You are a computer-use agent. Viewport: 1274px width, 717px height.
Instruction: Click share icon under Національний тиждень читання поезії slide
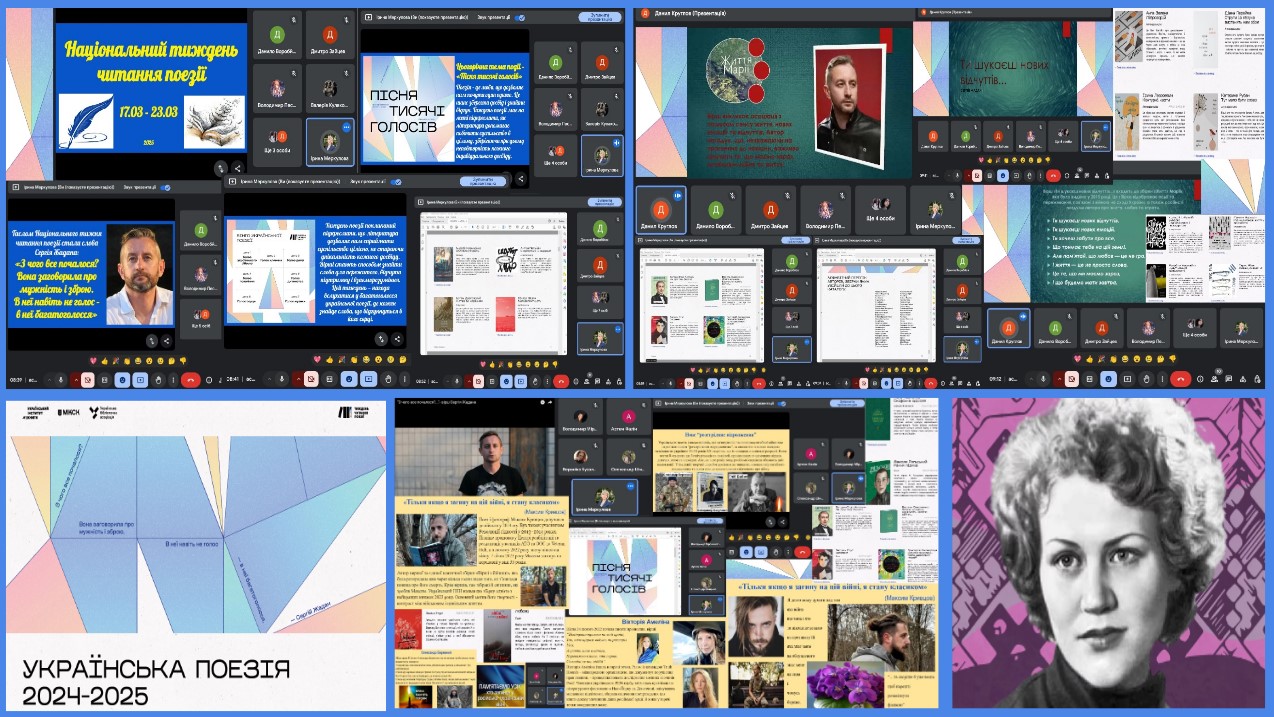(237, 168)
